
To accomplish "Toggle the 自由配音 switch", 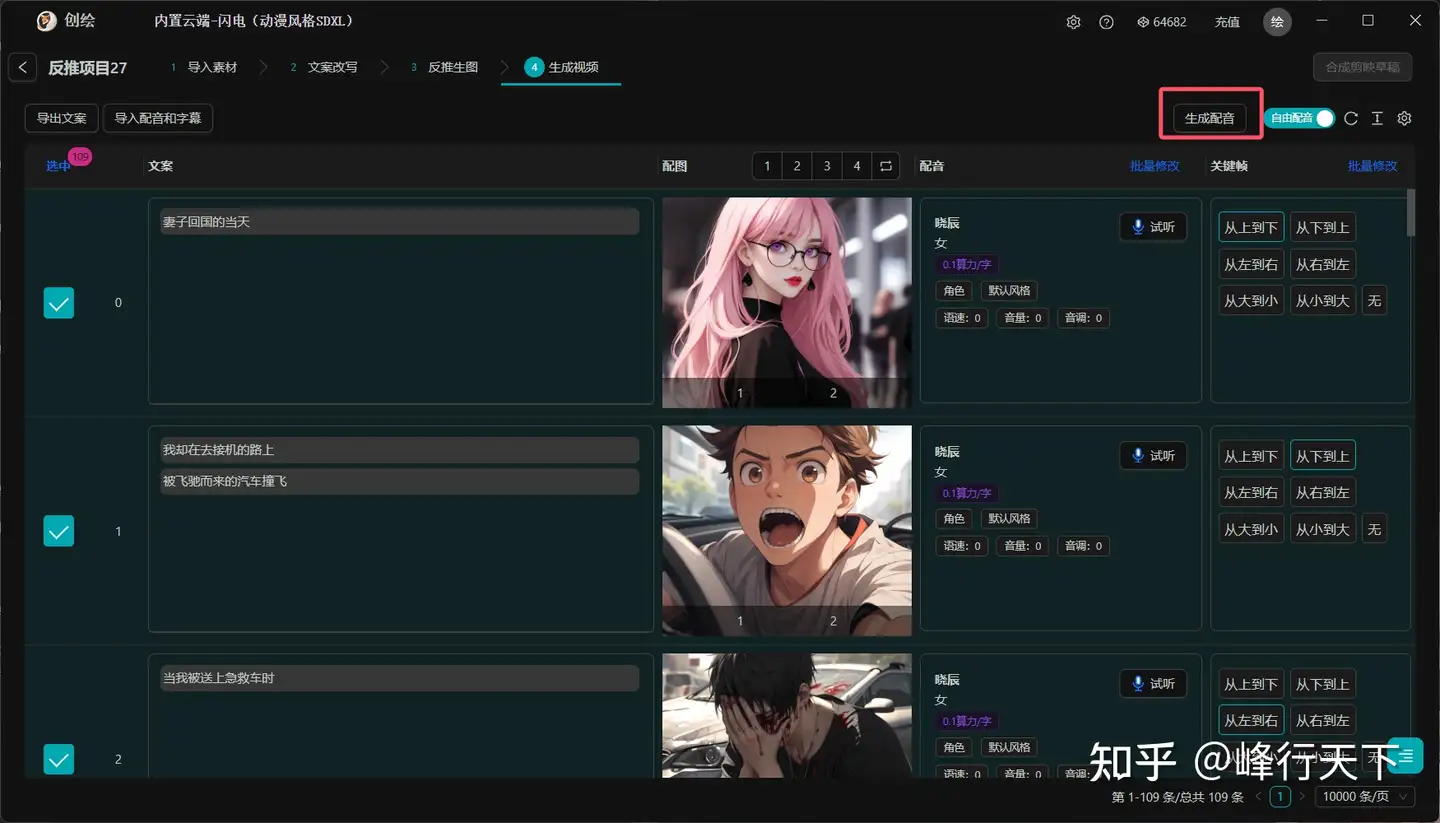I will (1299, 118).
